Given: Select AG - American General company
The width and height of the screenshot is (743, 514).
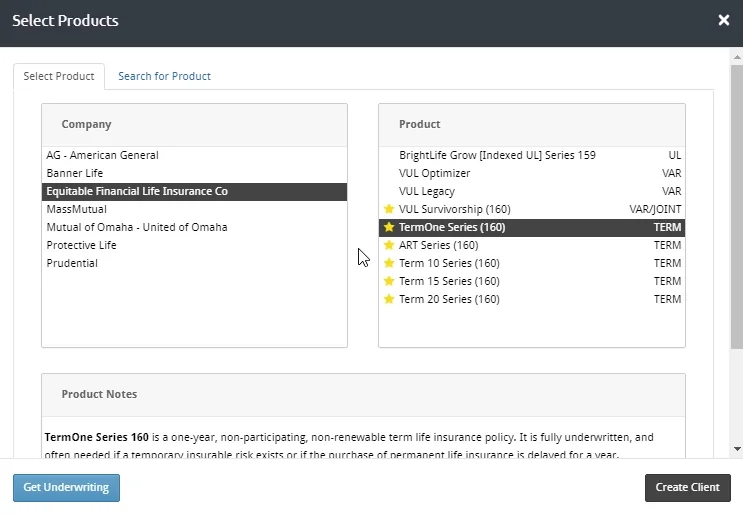Looking at the screenshot, I should coord(194,155).
